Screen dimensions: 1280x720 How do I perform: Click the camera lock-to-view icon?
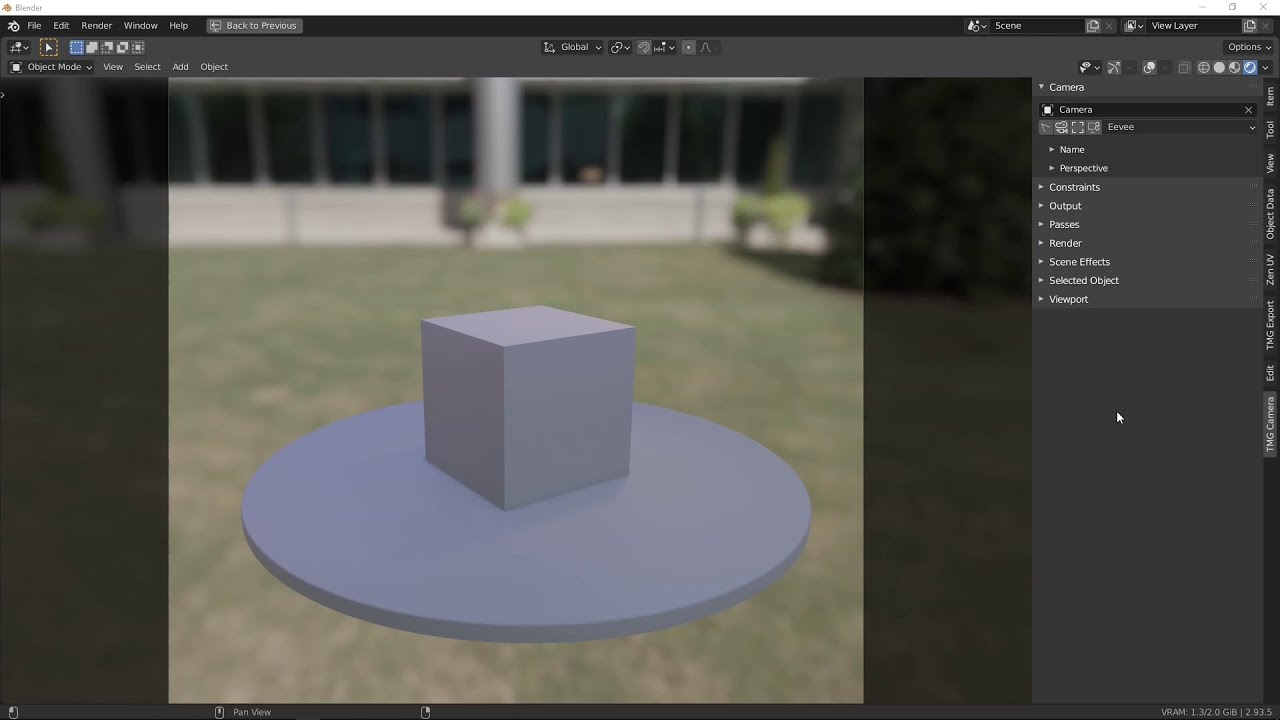[x=1062, y=127]
